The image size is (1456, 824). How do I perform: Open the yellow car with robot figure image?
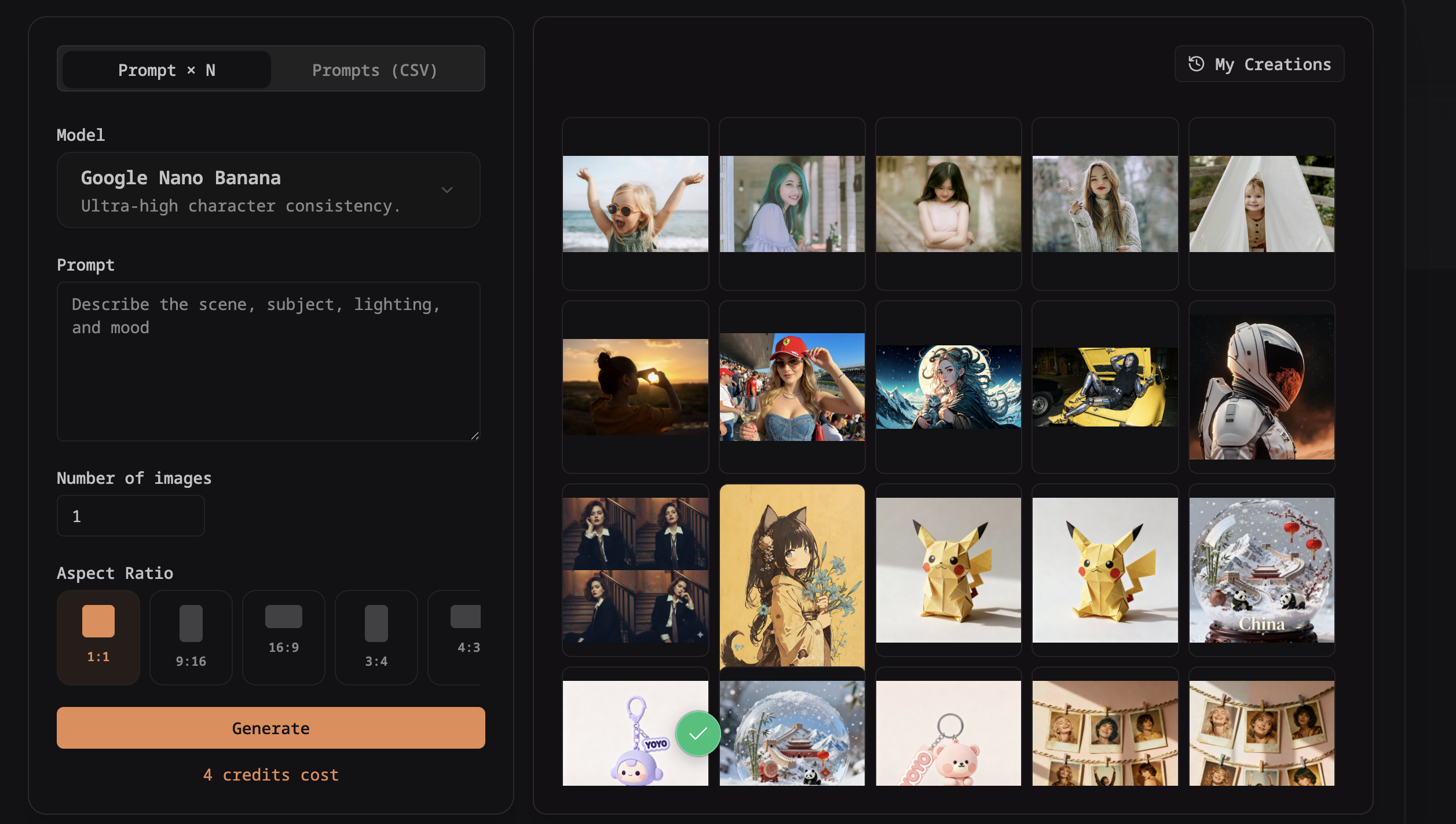click(1105, 387)
